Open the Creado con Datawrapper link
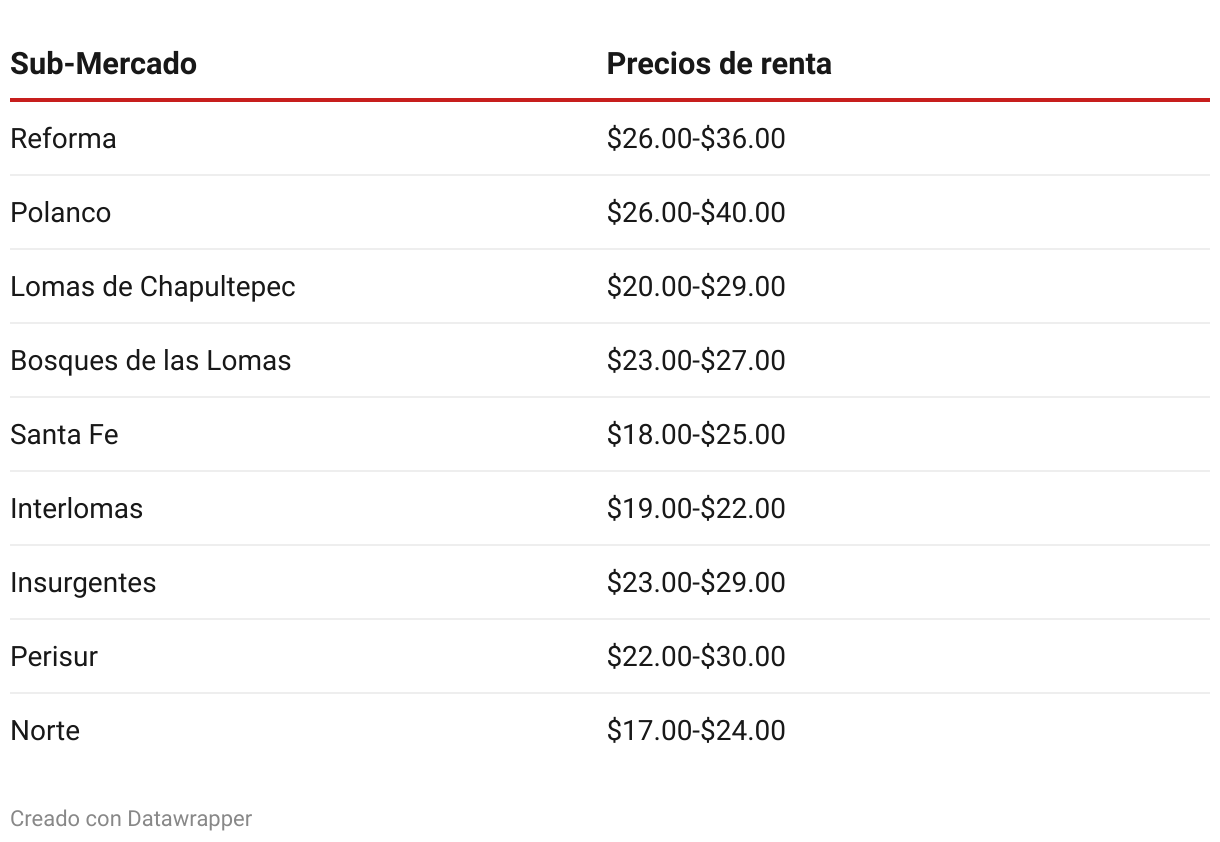Image resolution: width=1220 pixels, height=842 pixels. click(x=131, y=819)
